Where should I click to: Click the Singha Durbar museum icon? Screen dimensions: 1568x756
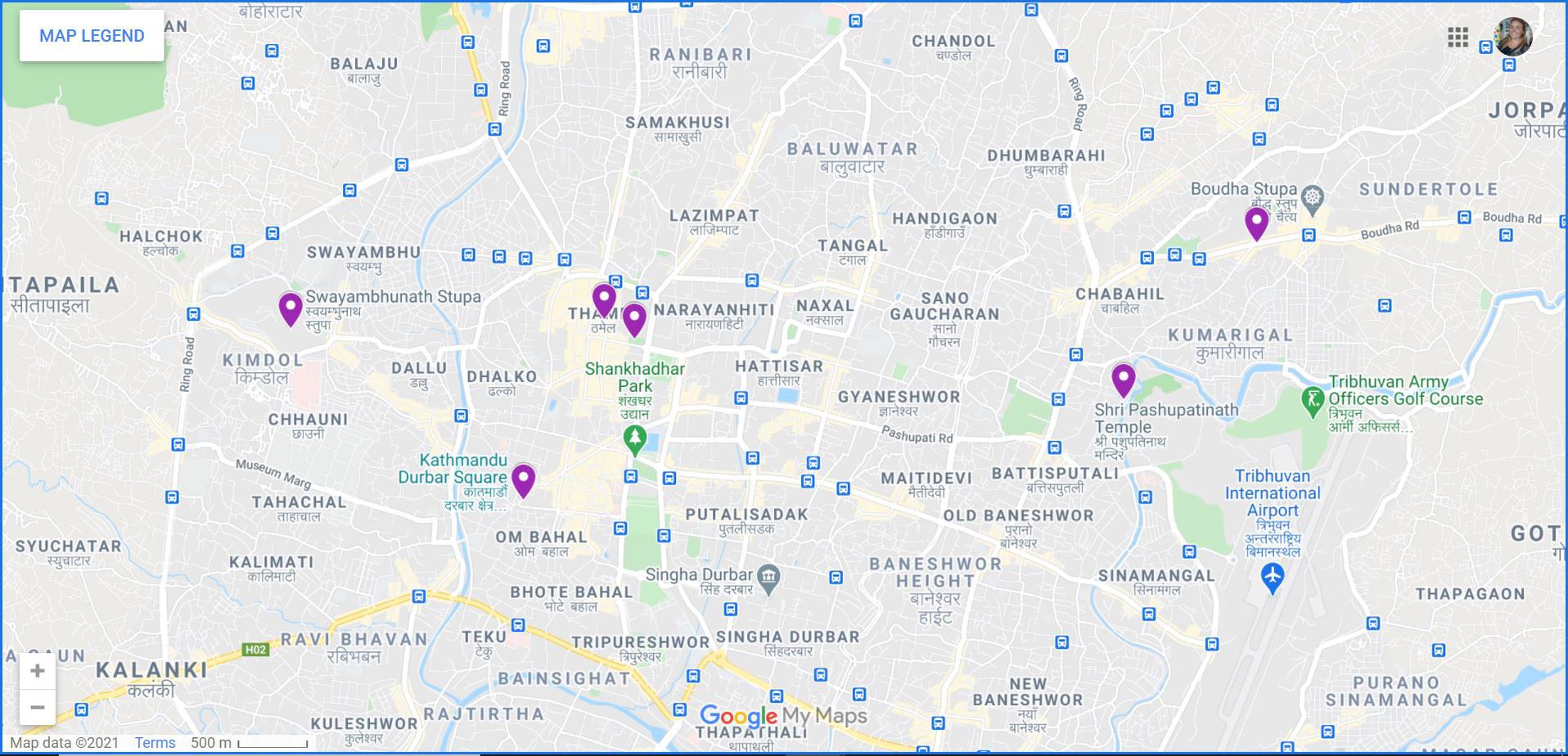tap(768, 578)
